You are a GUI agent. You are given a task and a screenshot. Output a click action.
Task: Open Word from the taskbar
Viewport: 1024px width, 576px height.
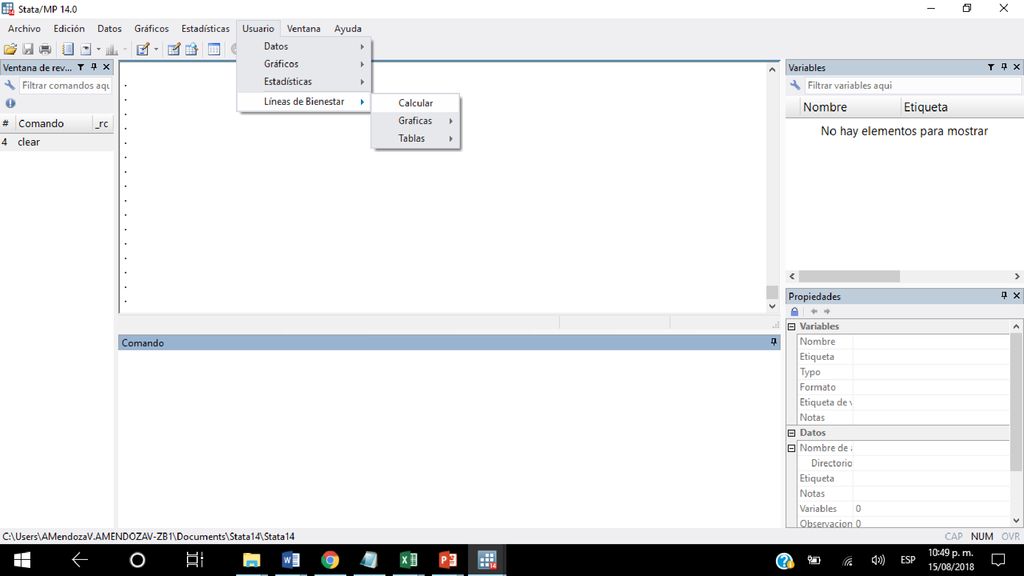point(291,560)
